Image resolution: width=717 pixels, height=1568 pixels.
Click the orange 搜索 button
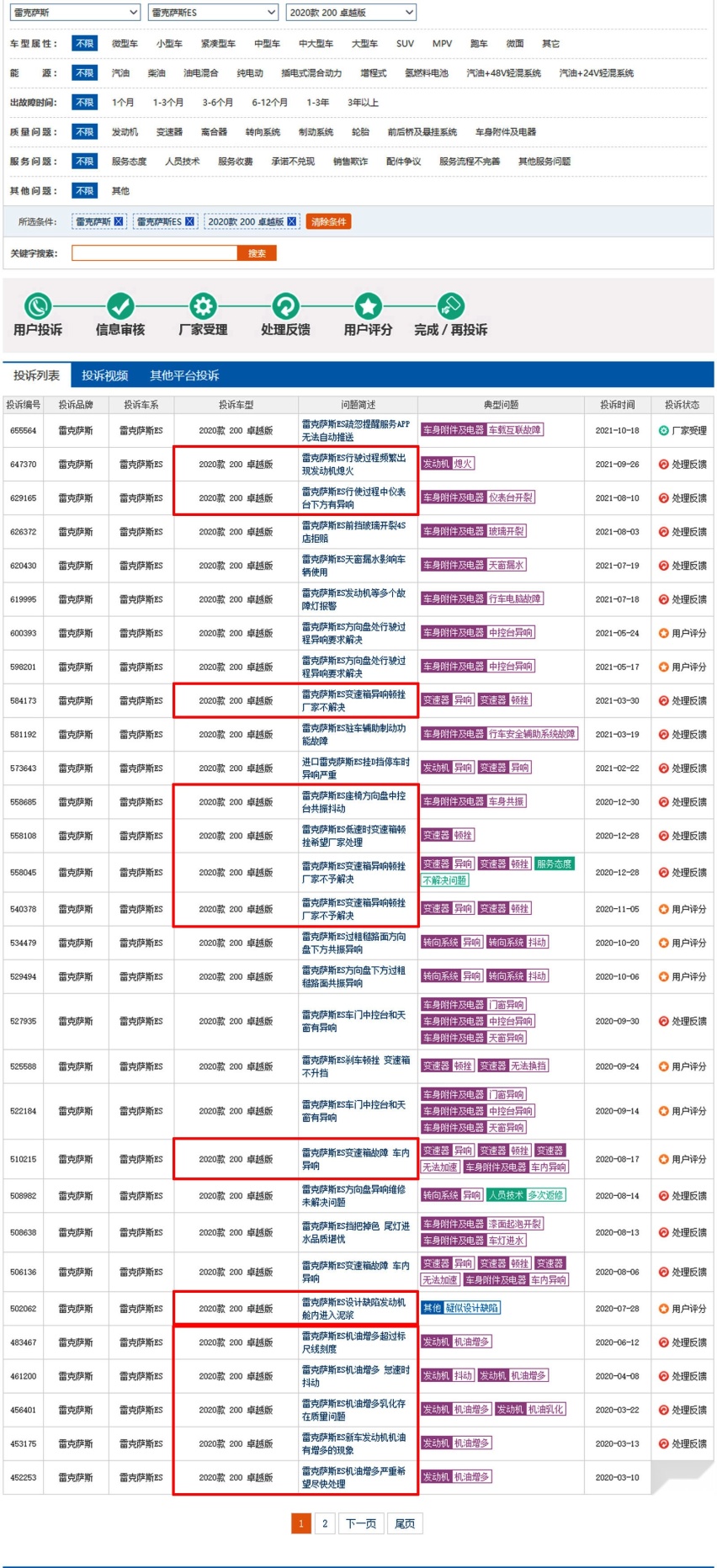pos(257,253)
